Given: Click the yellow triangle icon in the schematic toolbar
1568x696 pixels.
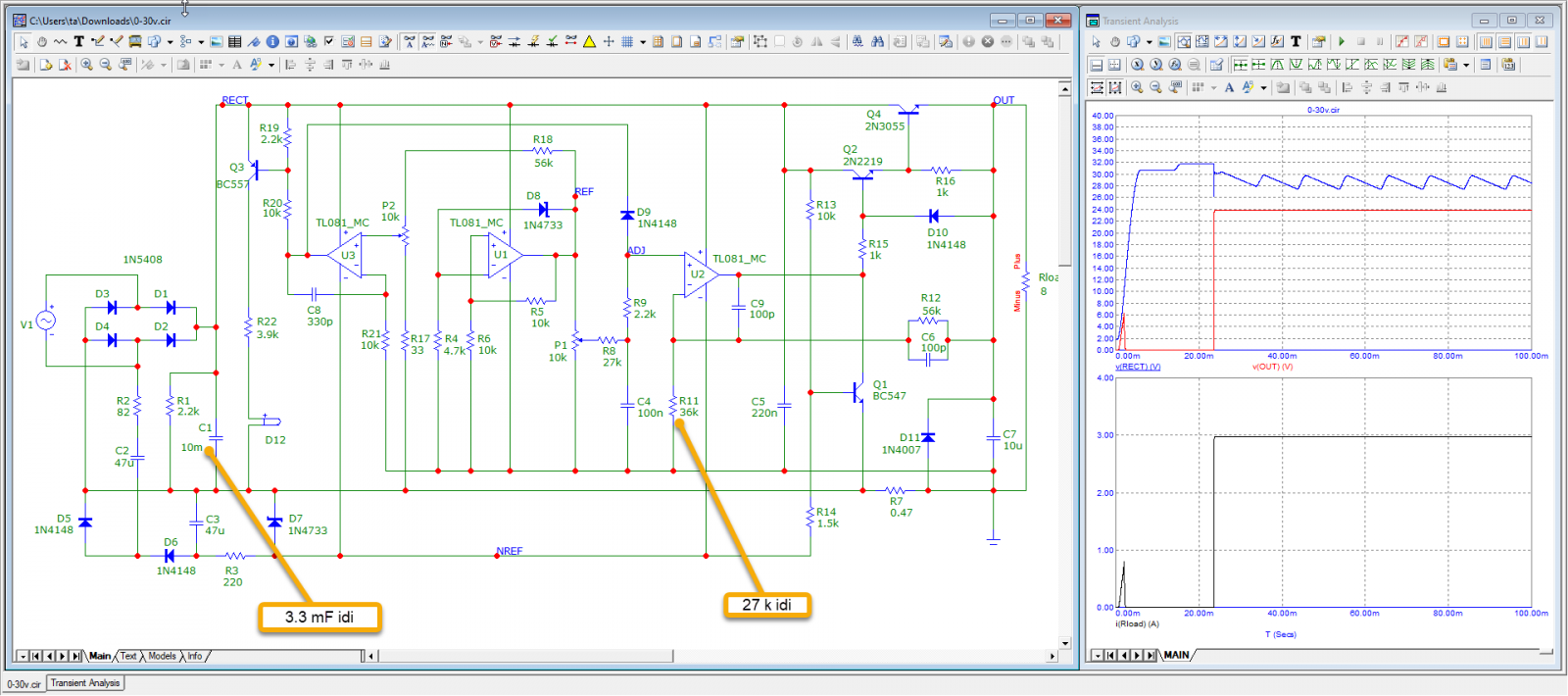Looking at the screenshot, I should [589, 41].
